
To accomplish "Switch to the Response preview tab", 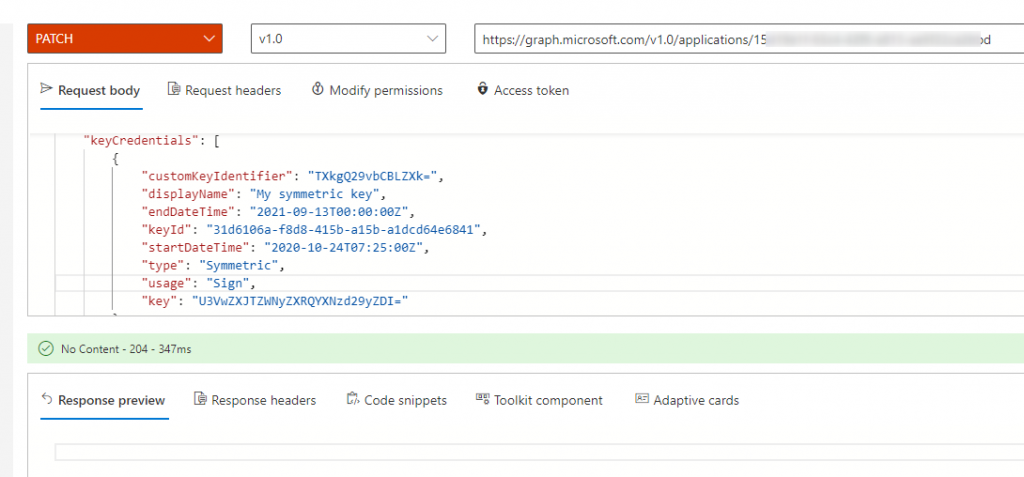I will coord(104,400).
